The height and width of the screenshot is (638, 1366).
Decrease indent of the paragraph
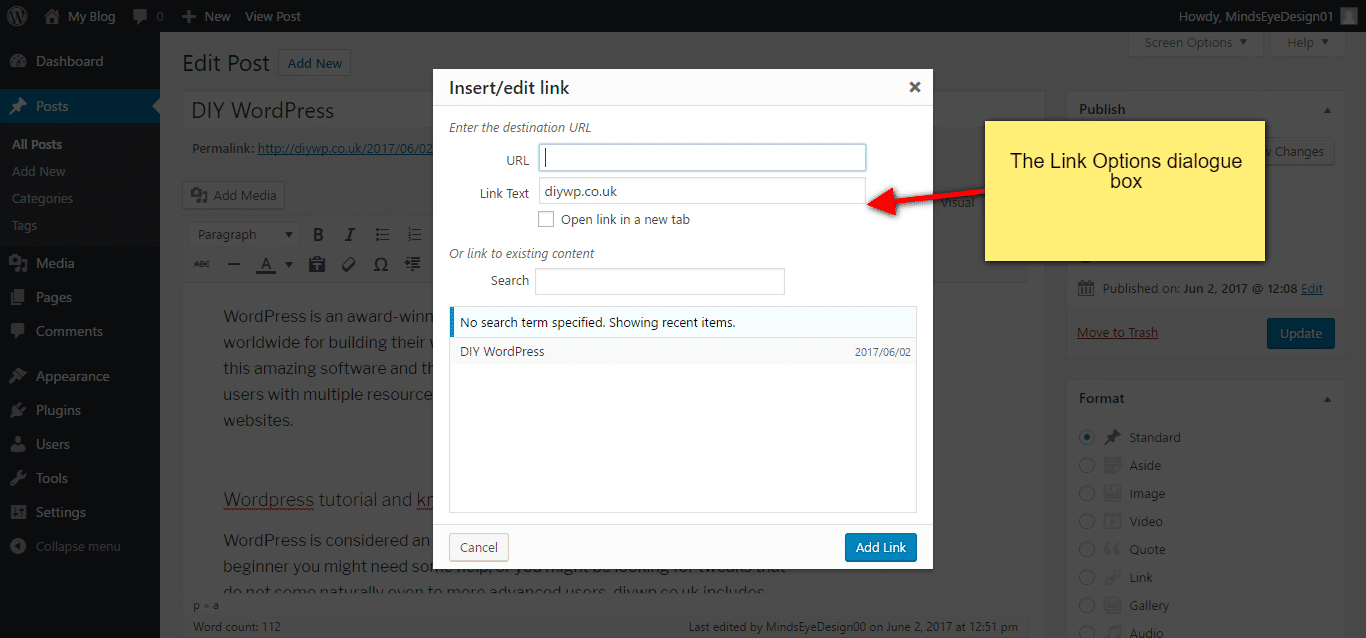[413, 264]
